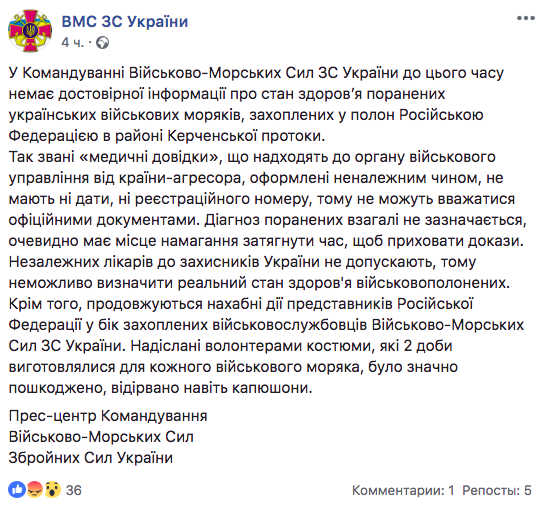Click the quoted phrase «медичні довідки»

pos(149,157)
